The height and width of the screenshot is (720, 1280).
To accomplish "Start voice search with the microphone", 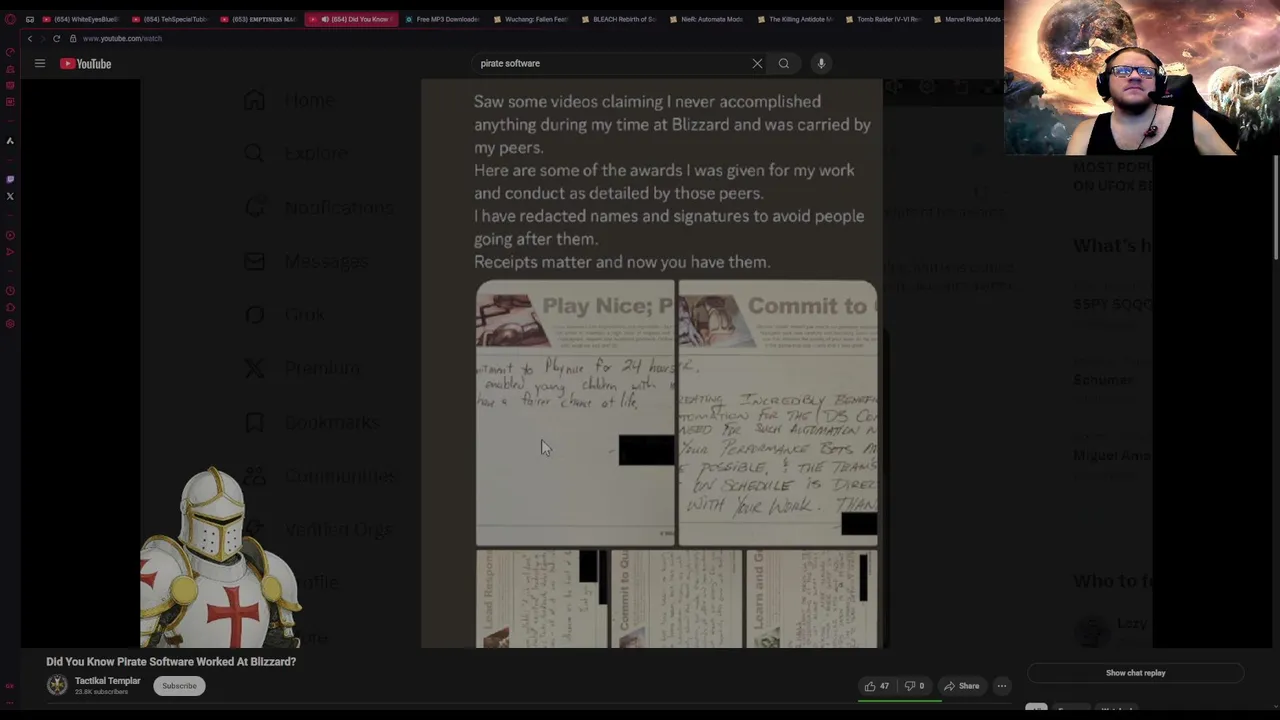I will pyautogui.click(x=821, y=63).
